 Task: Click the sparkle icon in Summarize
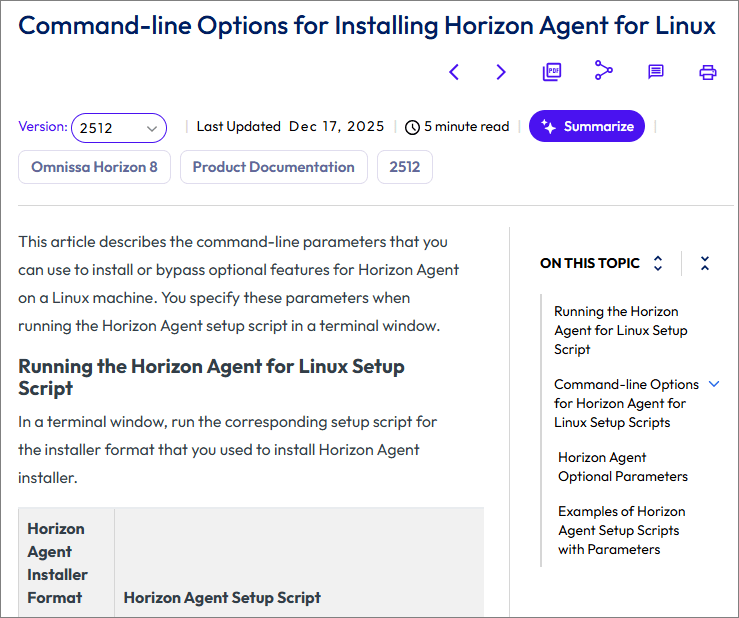pos(548,127)
